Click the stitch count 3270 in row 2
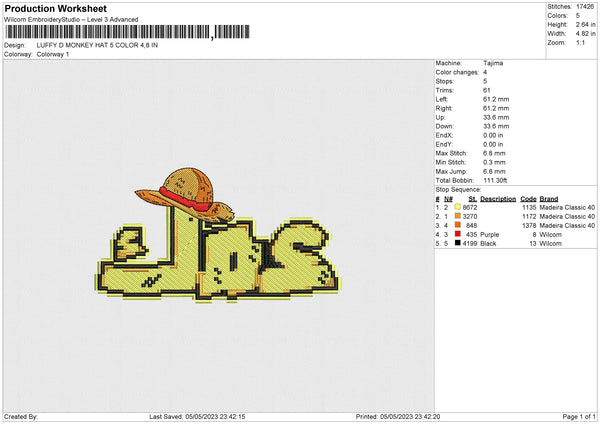The image size is (600, 424). click(x=470, y=217)
